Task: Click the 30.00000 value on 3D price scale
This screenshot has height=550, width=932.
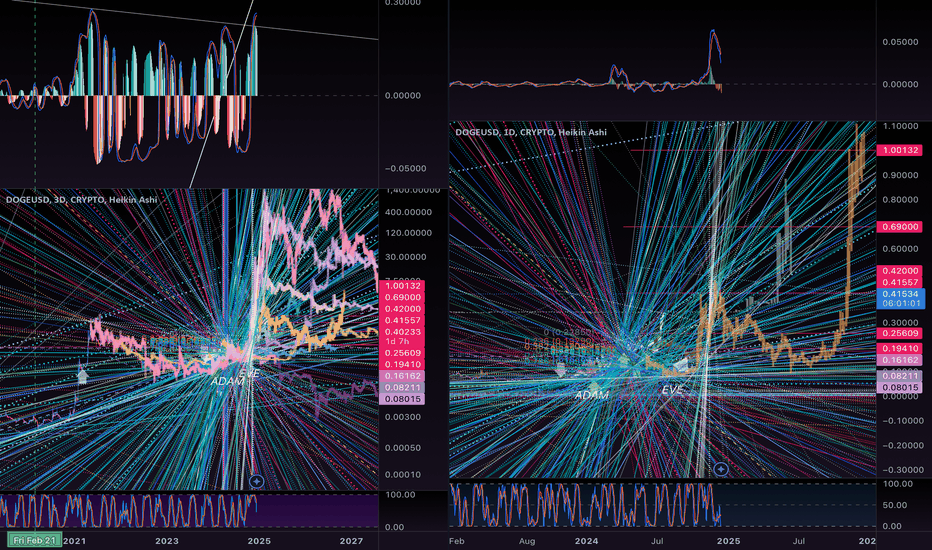Action: click(406, 257)
